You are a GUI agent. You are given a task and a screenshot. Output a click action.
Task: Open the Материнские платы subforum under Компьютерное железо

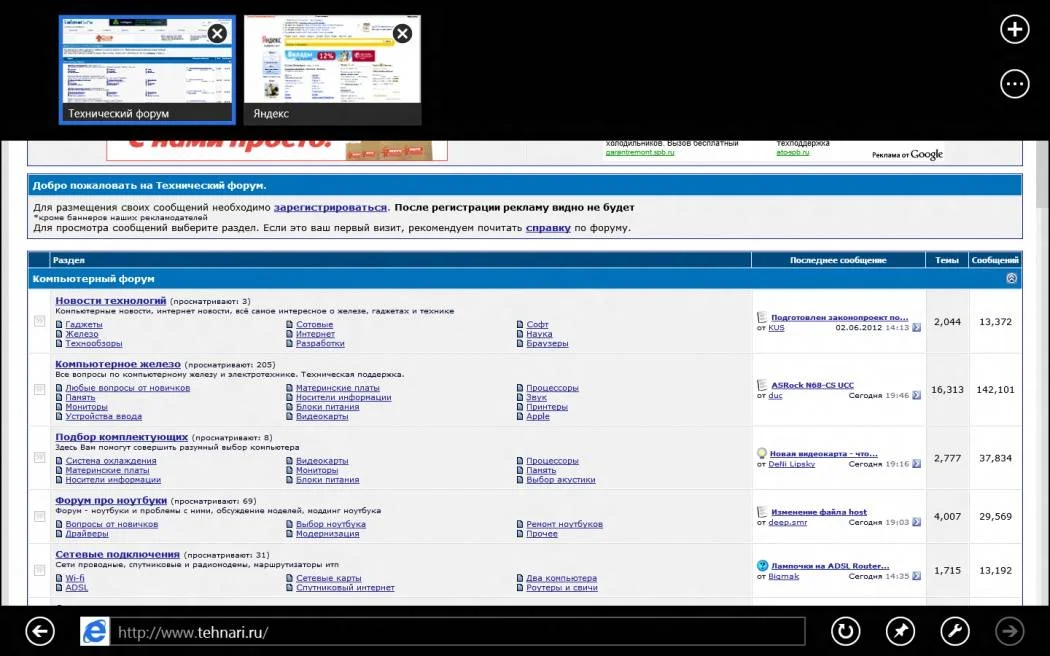pyautogui.click(x=338, y=388)
